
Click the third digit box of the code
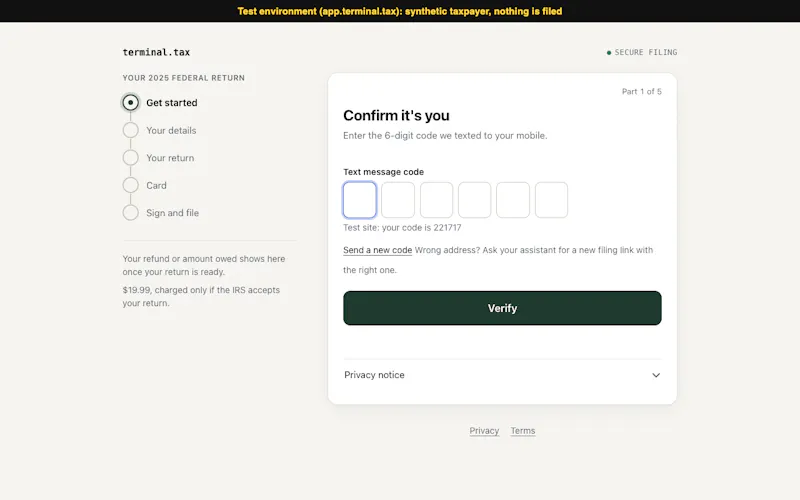[x=436, y=200]
